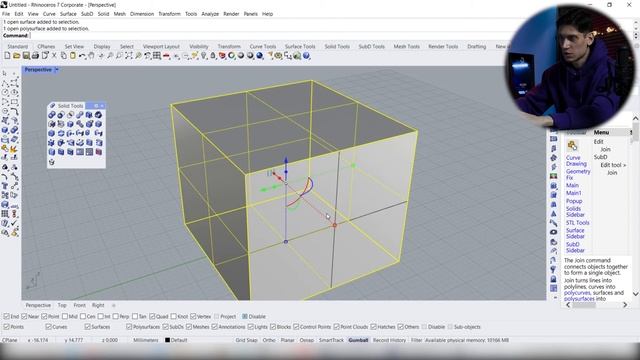Click the Undo arrow icon
Viewport: 640px width, 360px height.
tap(82, 56)
